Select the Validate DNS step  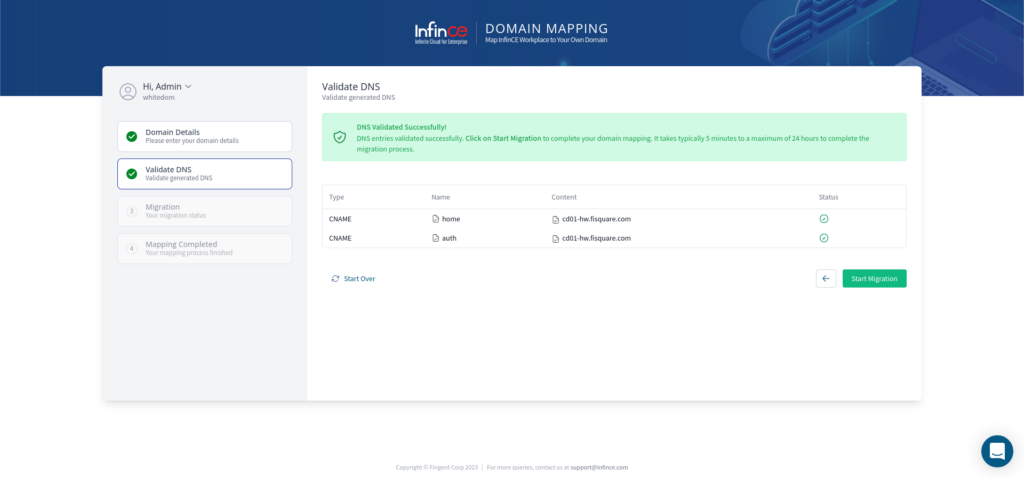(204, 174)
